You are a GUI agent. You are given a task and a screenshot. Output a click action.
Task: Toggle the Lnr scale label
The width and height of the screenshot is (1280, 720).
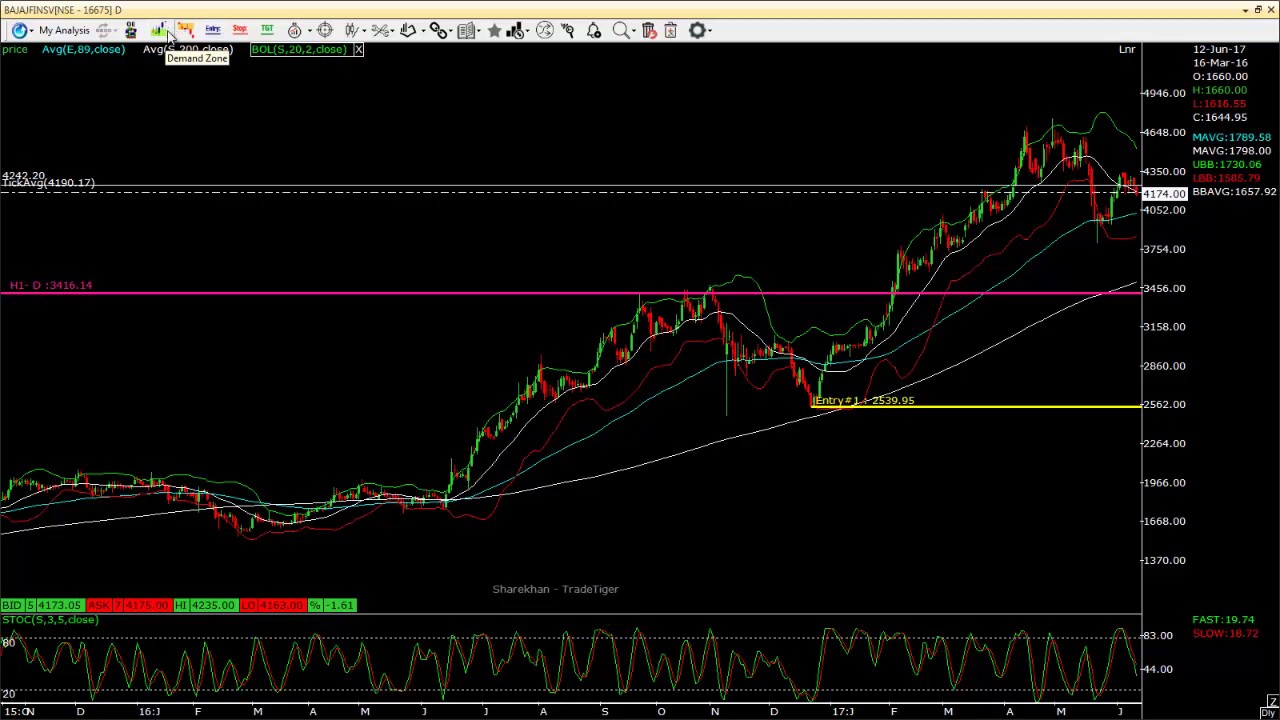1127,49
